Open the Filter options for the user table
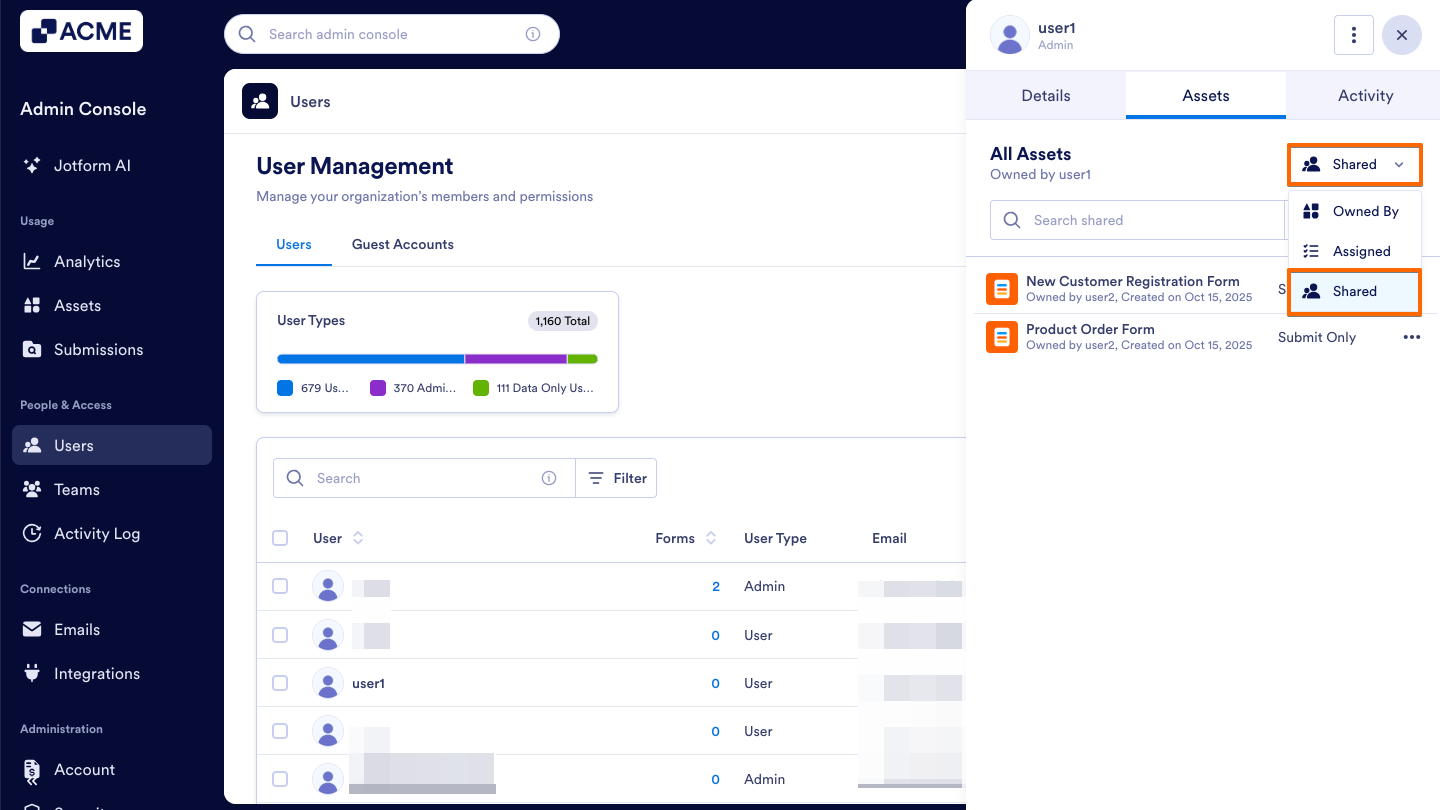This screenshot has width=1440, height=810. [616, 477]
